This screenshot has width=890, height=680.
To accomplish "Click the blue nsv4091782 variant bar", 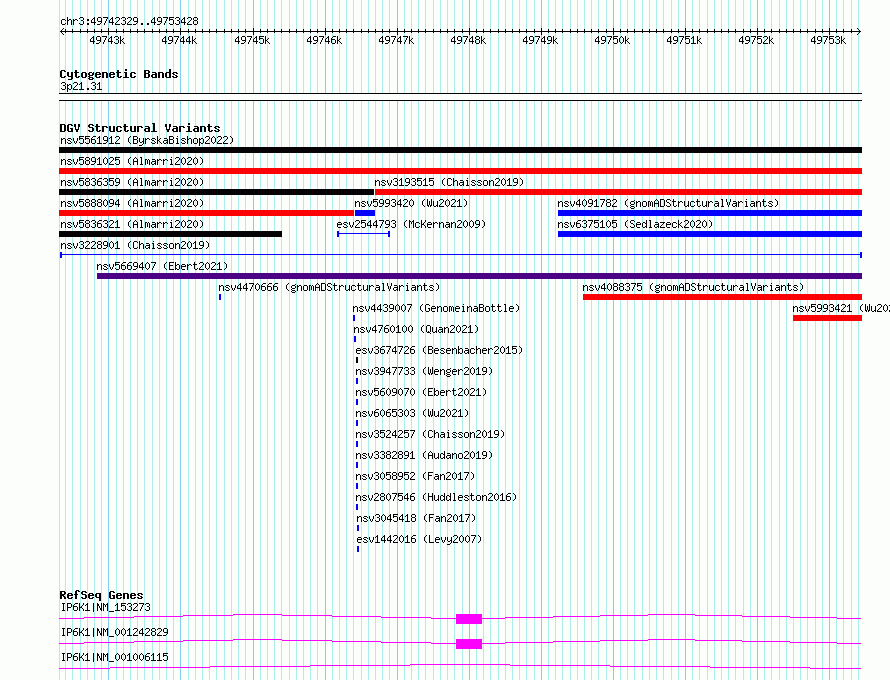I will pos(710,213).
